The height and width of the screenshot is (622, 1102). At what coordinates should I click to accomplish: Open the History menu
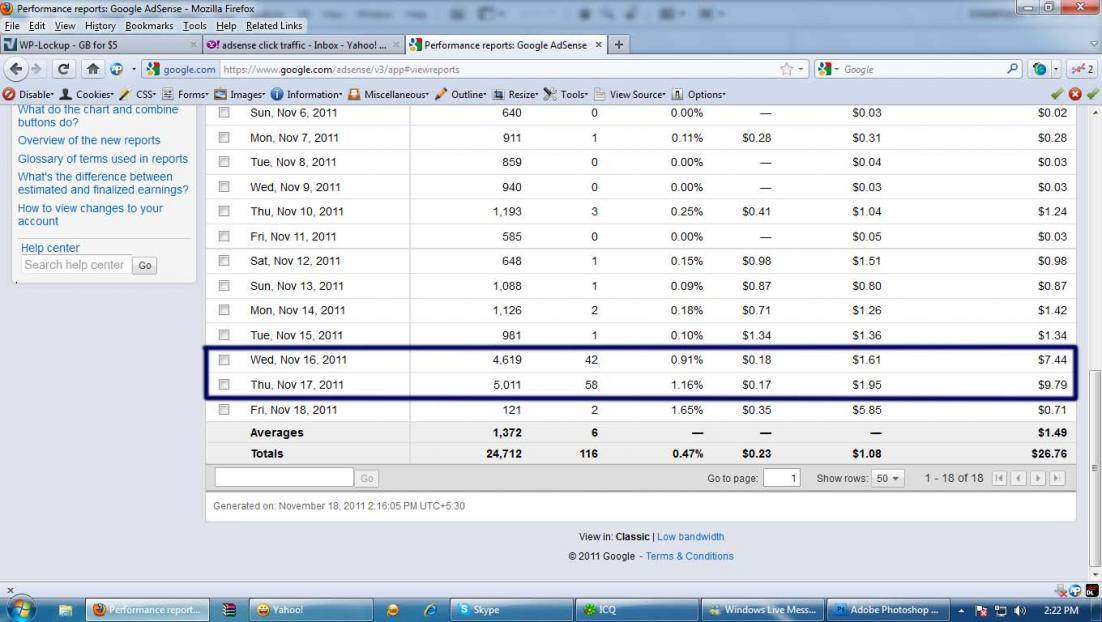pos(100,25)
